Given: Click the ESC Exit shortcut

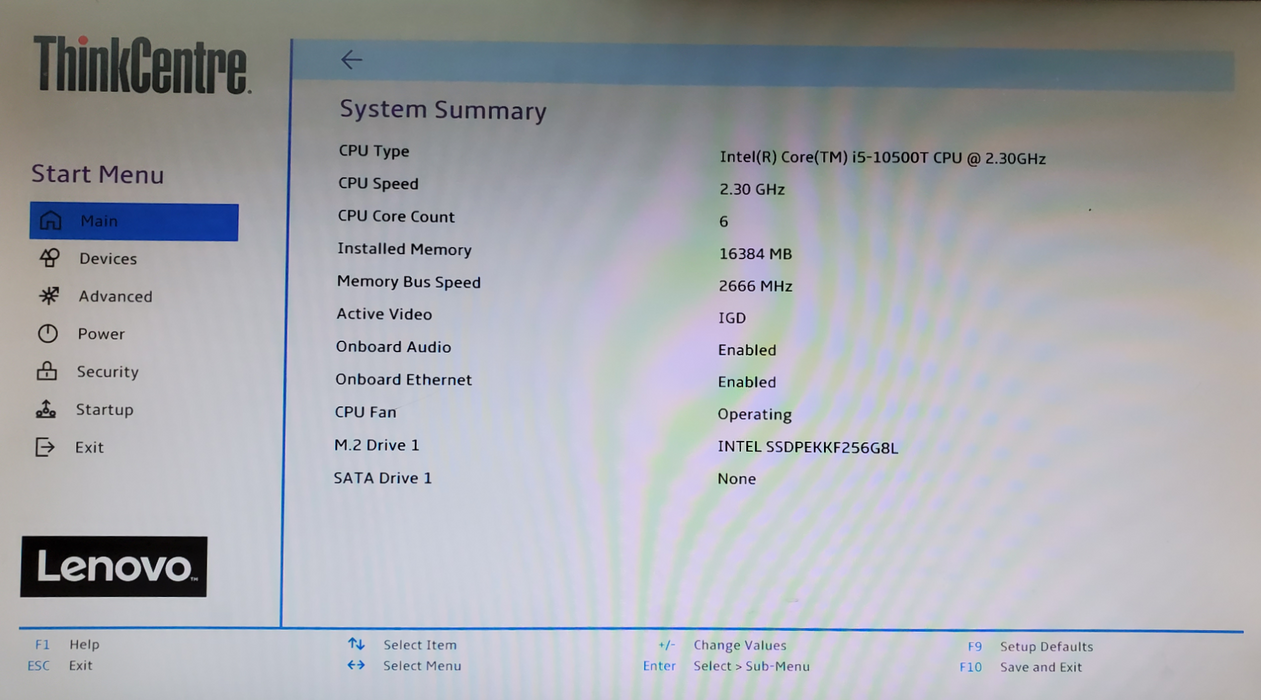Looking at the screenshot, I should click(60, 666).
